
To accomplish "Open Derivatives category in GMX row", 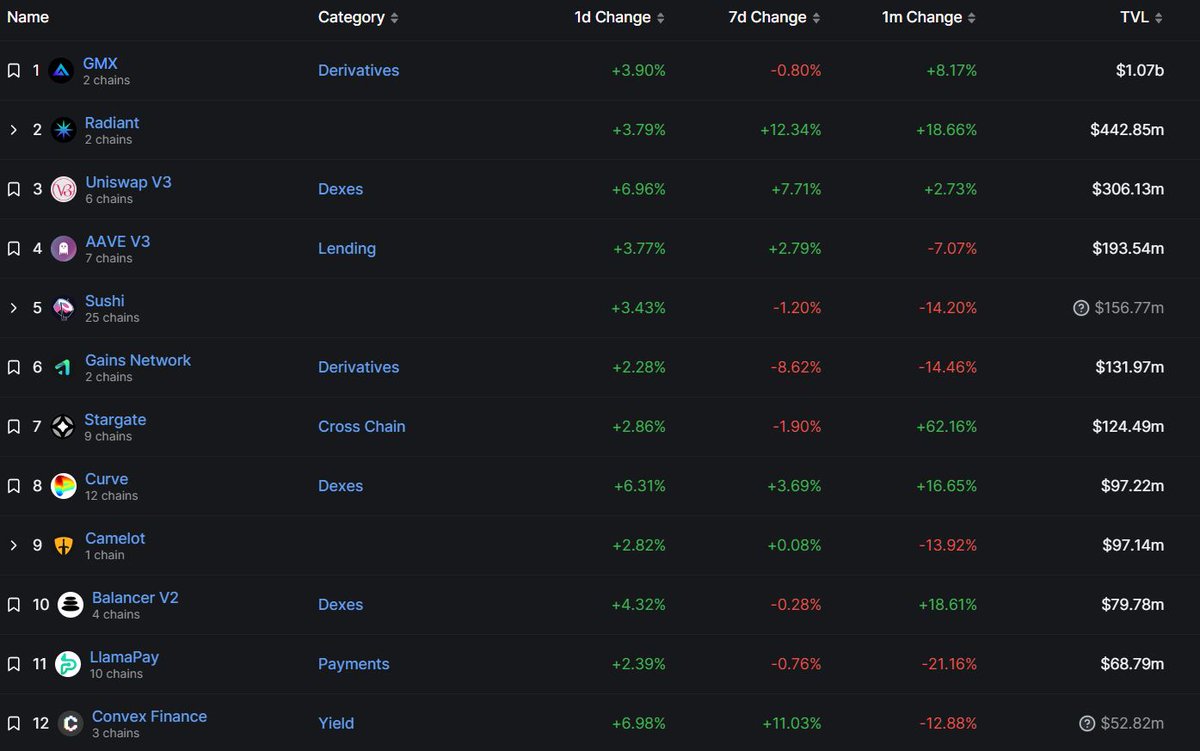I will (x=358, y=70).
